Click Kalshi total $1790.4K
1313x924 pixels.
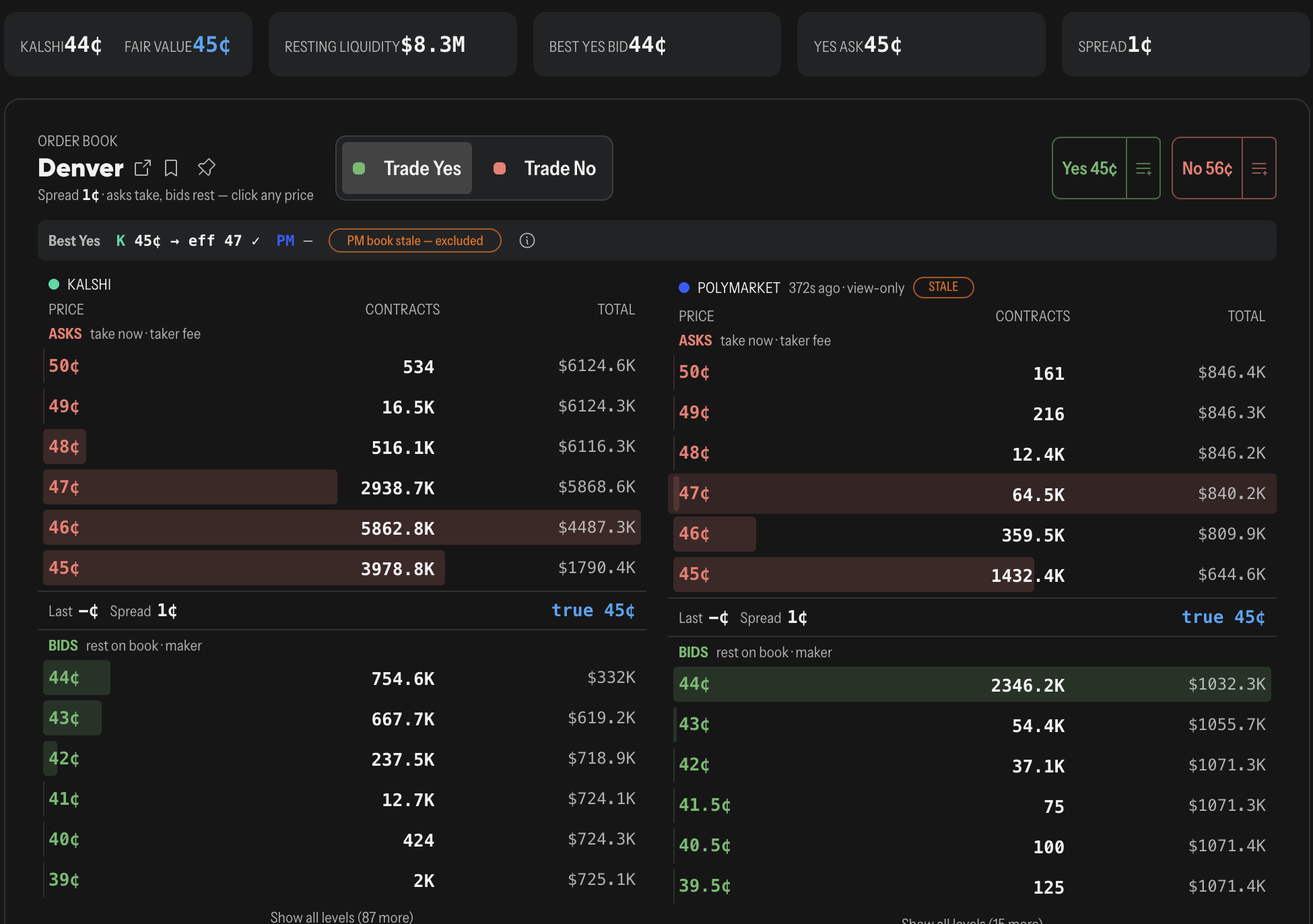pos(597,568)
